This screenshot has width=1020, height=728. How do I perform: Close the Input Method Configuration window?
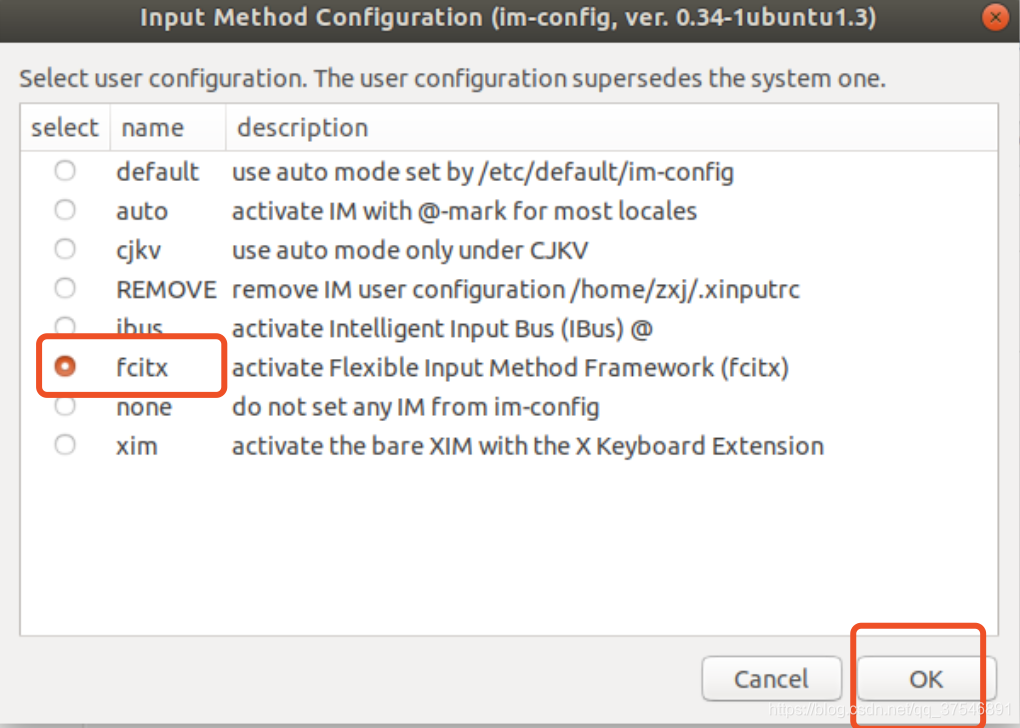pos(995,18)
